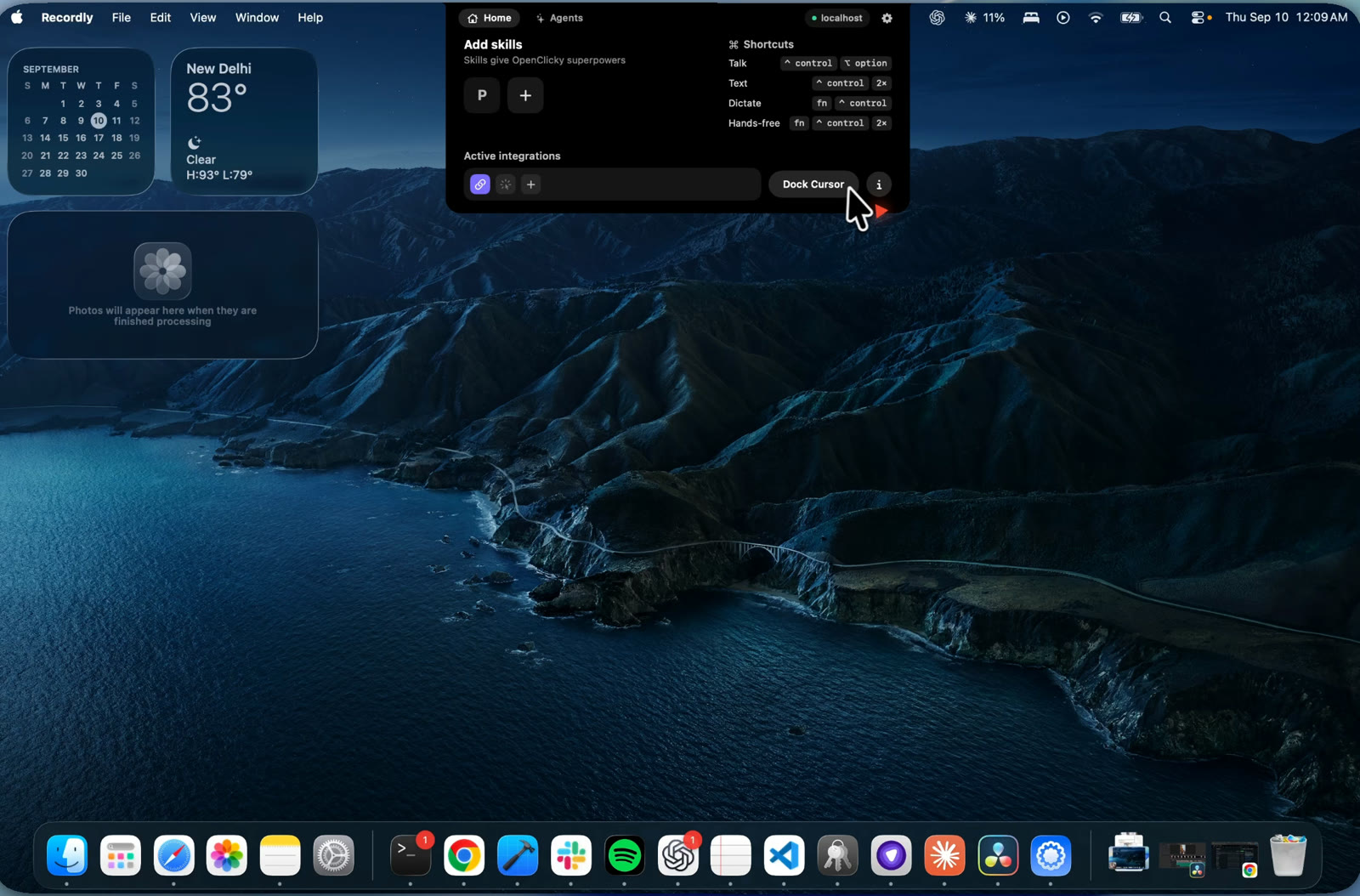Click the play circle menu bar icon
The width and height of the screenshot is (1360, 896).
1063,17
